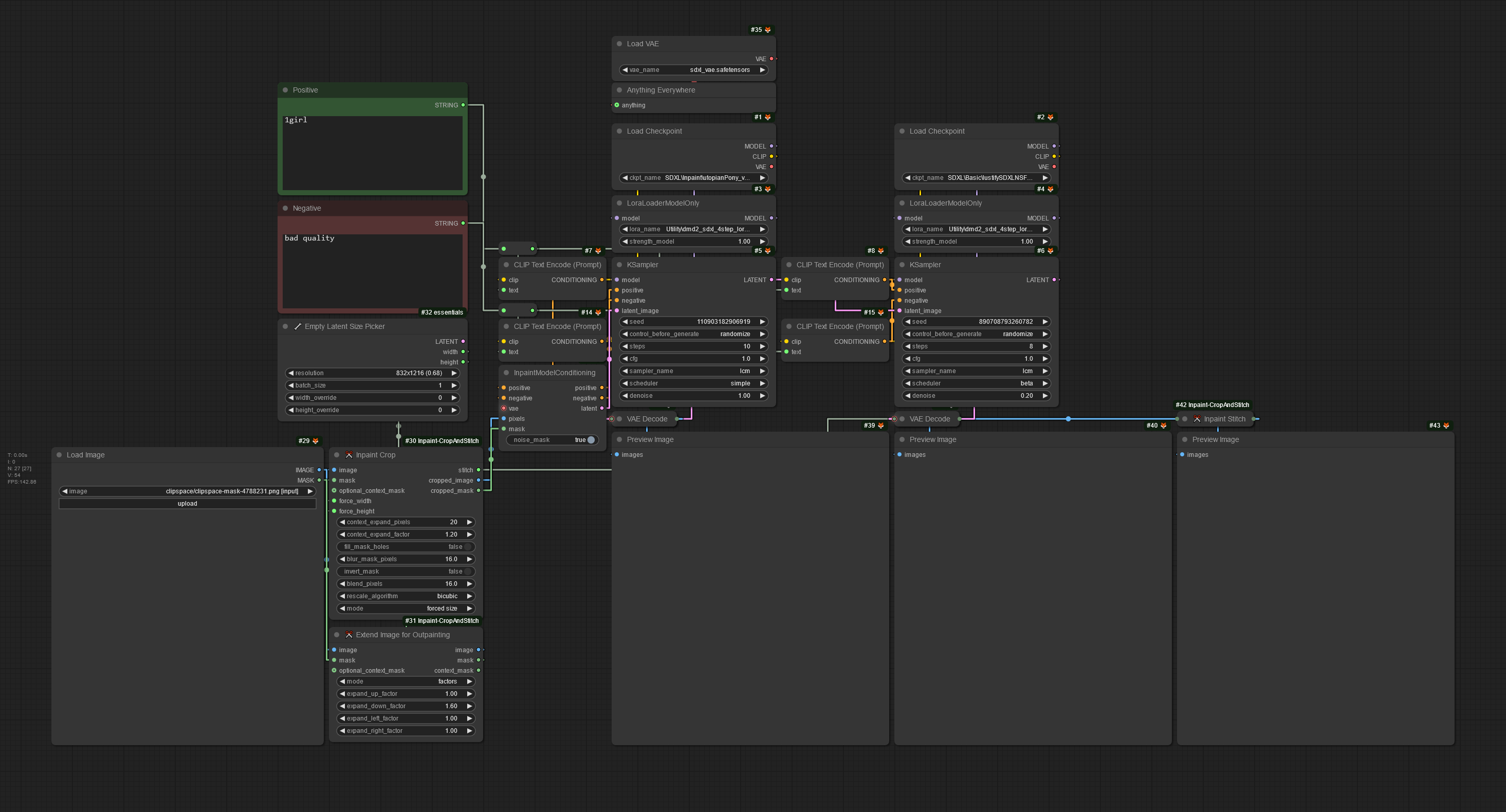
Task: Toggle the noise_mask switch off
Action: tap(591, 440)
